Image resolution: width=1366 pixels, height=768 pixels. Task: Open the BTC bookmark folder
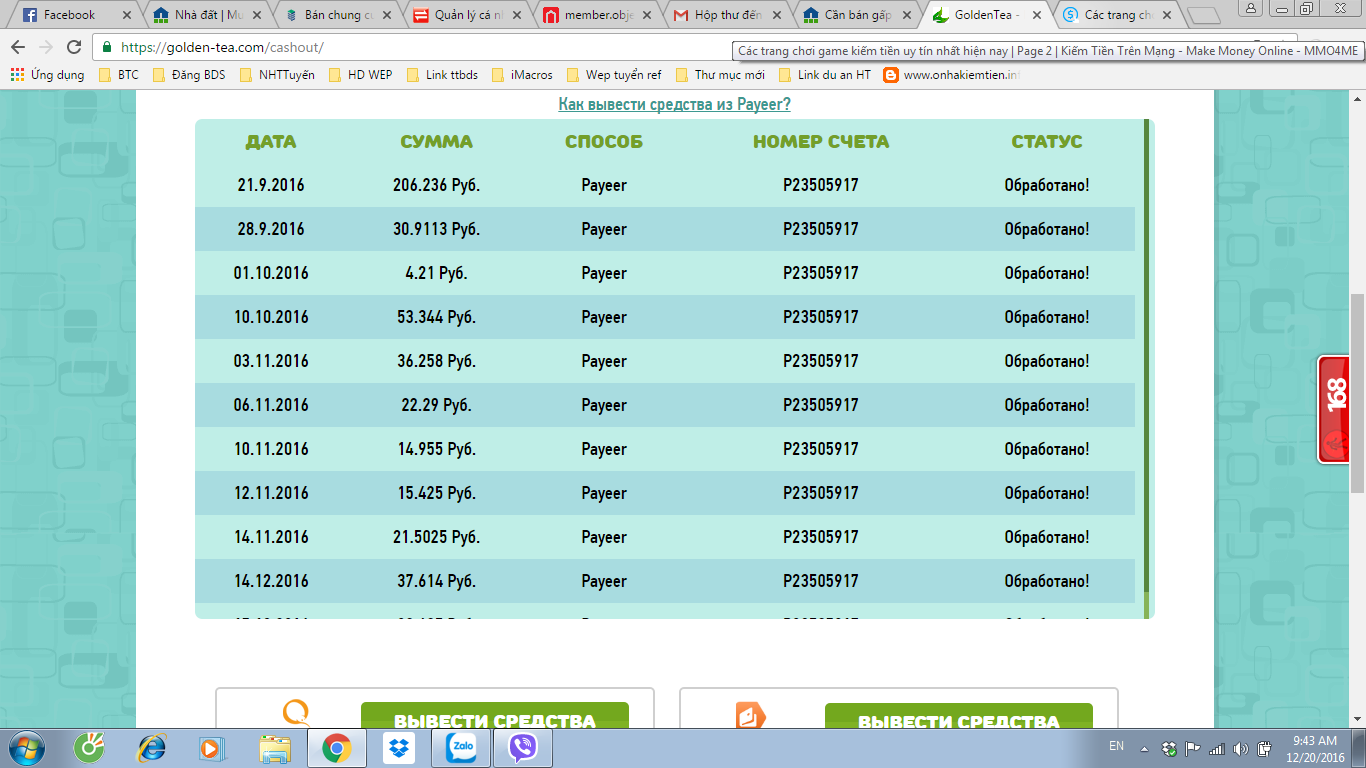120,75
